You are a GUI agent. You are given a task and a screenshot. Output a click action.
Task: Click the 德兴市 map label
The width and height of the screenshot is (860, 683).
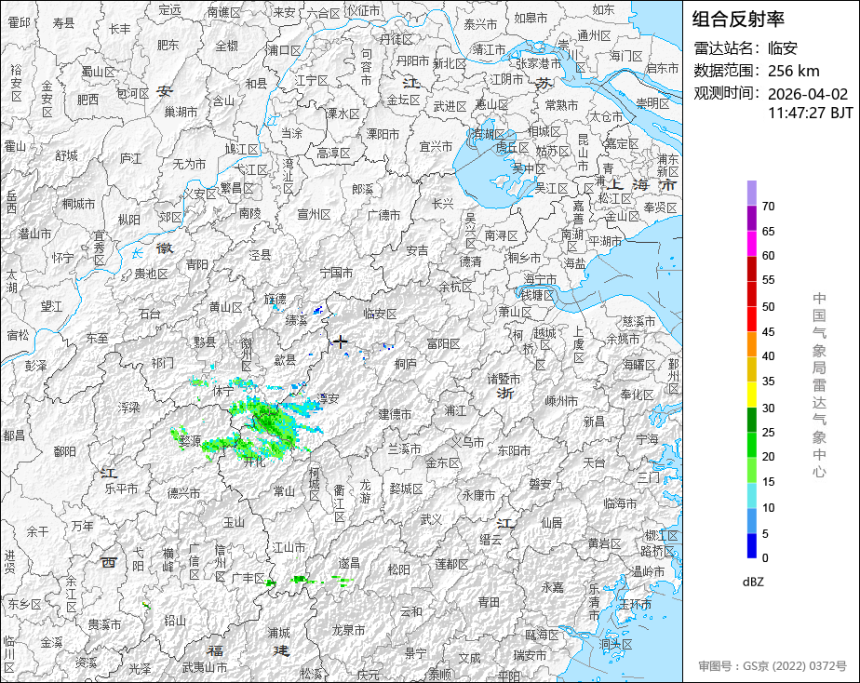pos(184,493)
